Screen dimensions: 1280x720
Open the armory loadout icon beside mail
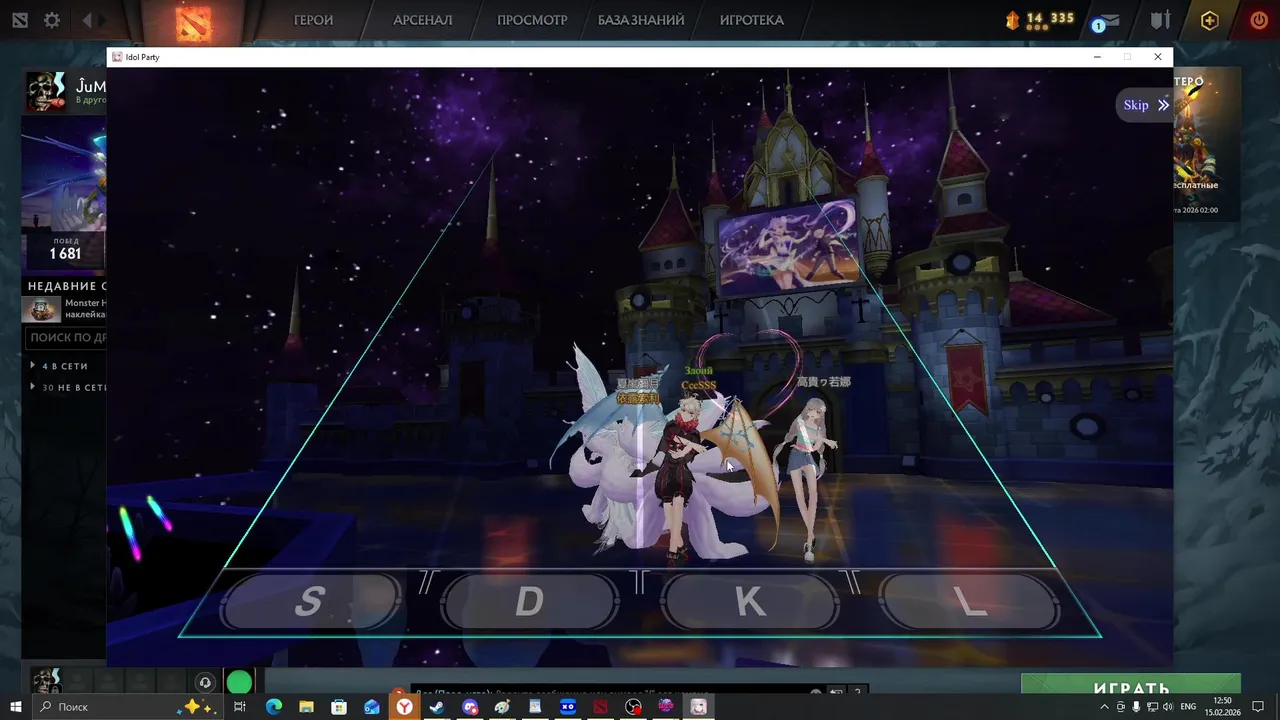[1160, 20]
